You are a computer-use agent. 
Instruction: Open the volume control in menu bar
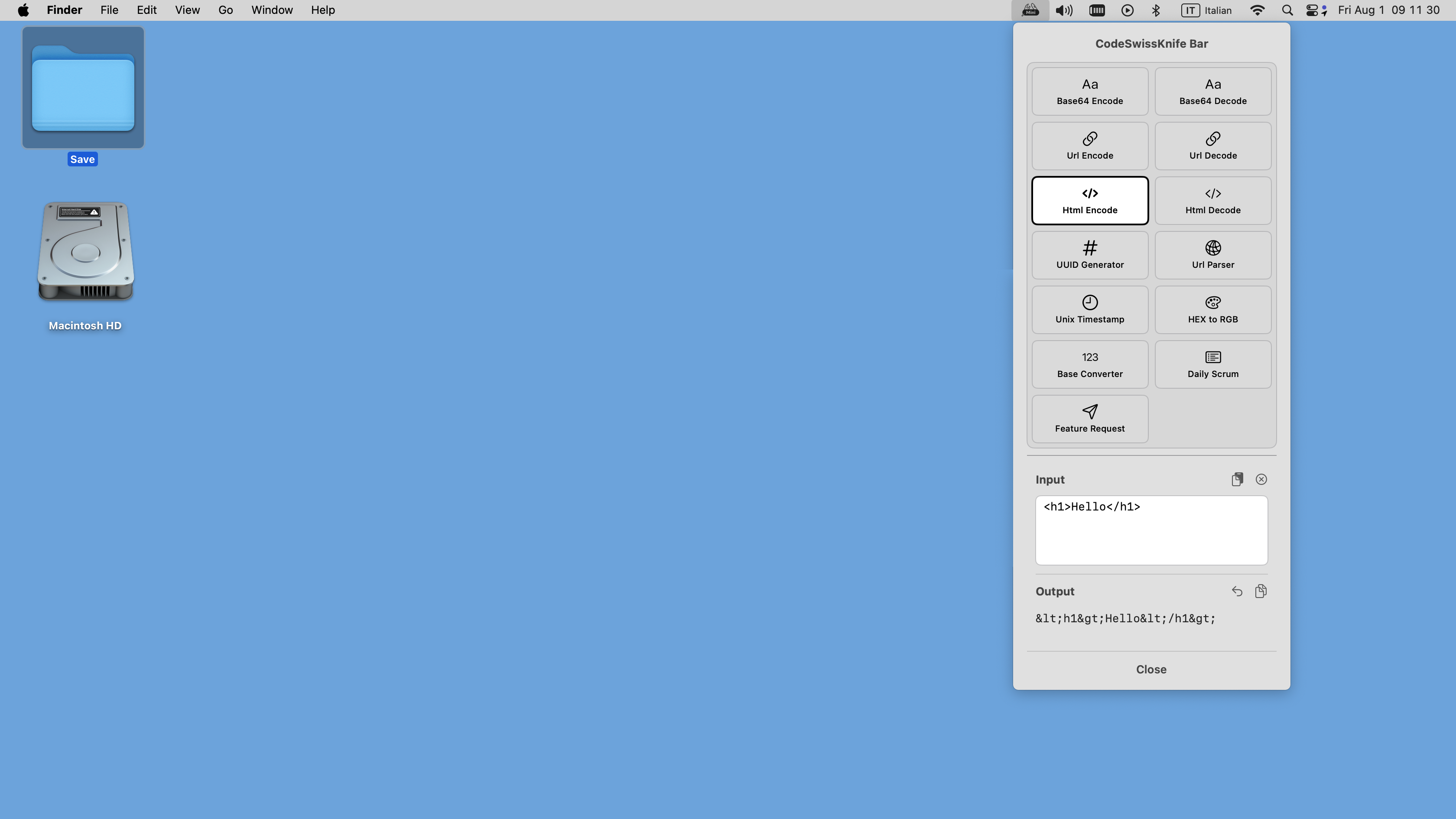(x=1064, y=10)
